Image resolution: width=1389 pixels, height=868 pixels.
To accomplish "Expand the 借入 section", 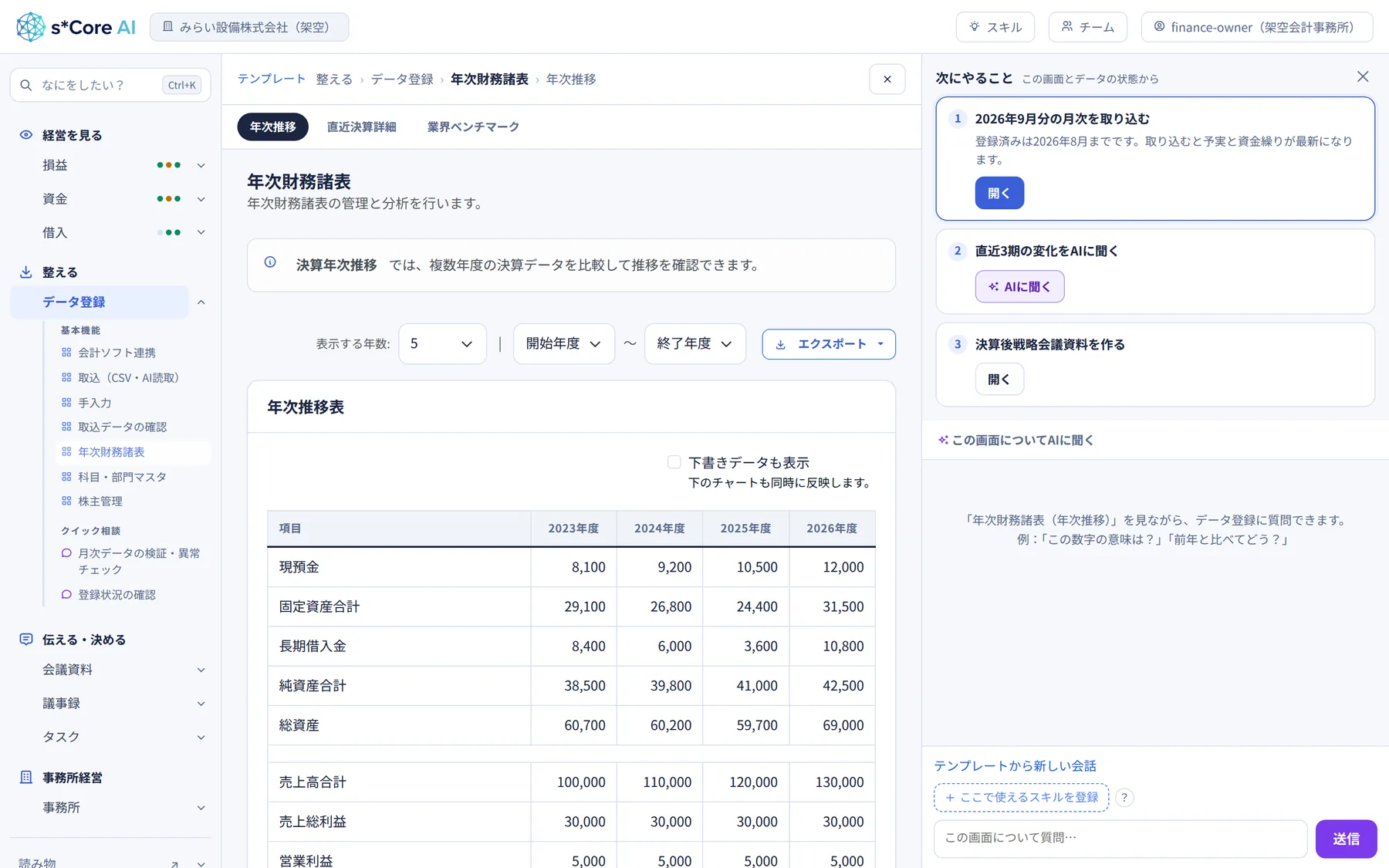I will tap(201, 232).
